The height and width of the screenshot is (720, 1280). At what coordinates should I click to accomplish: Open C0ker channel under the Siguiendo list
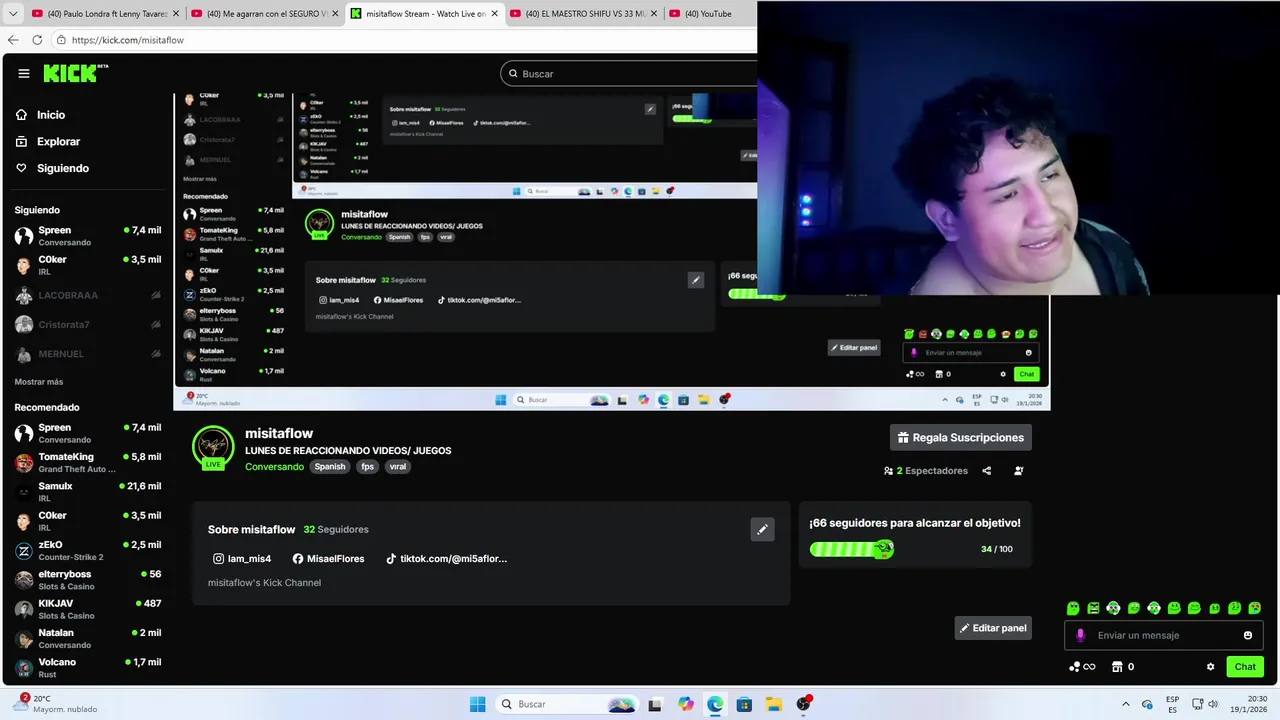pyautogui.click(x=88, y=265)
